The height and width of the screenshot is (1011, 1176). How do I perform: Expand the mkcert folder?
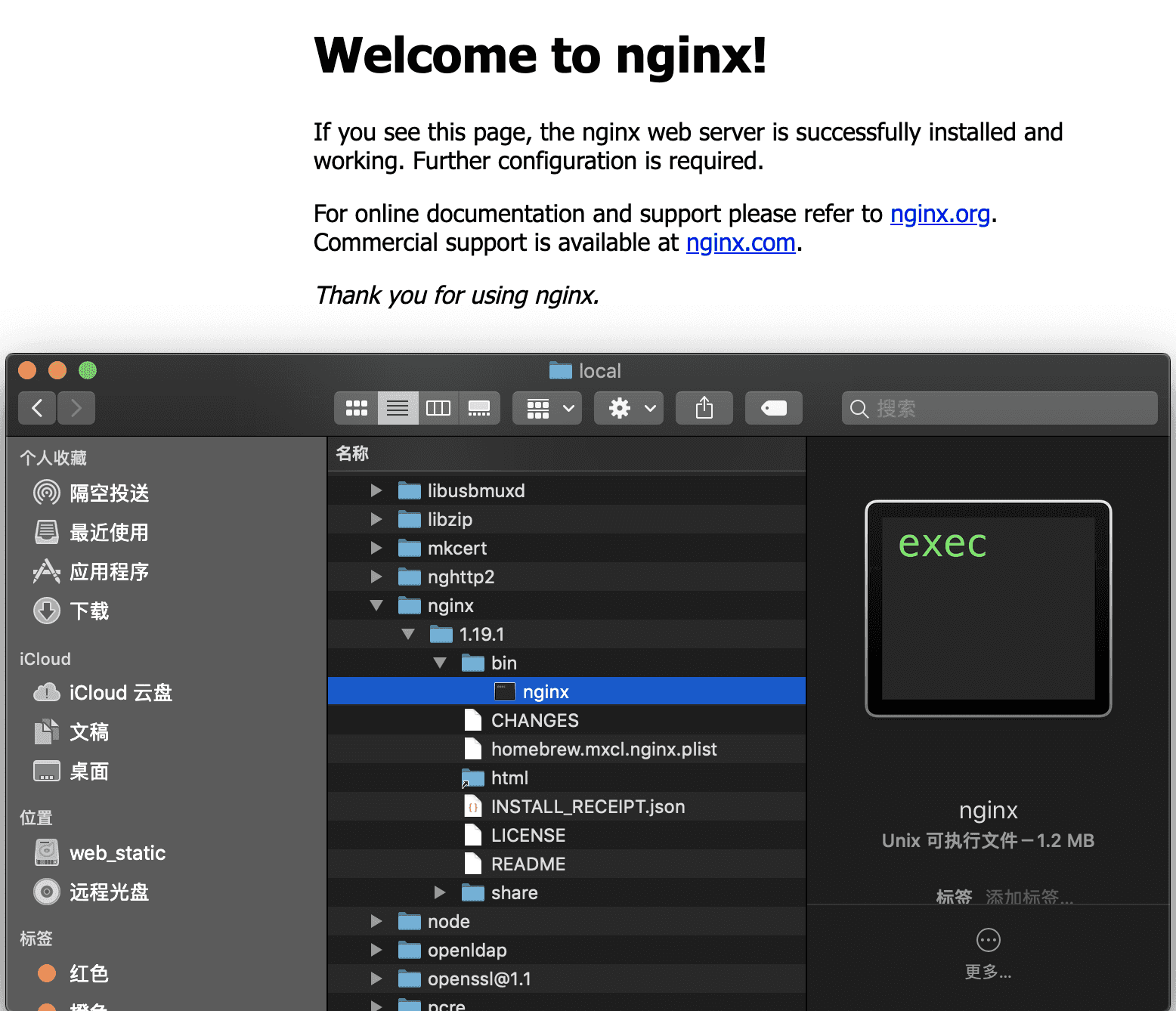[x=376, y=549]
